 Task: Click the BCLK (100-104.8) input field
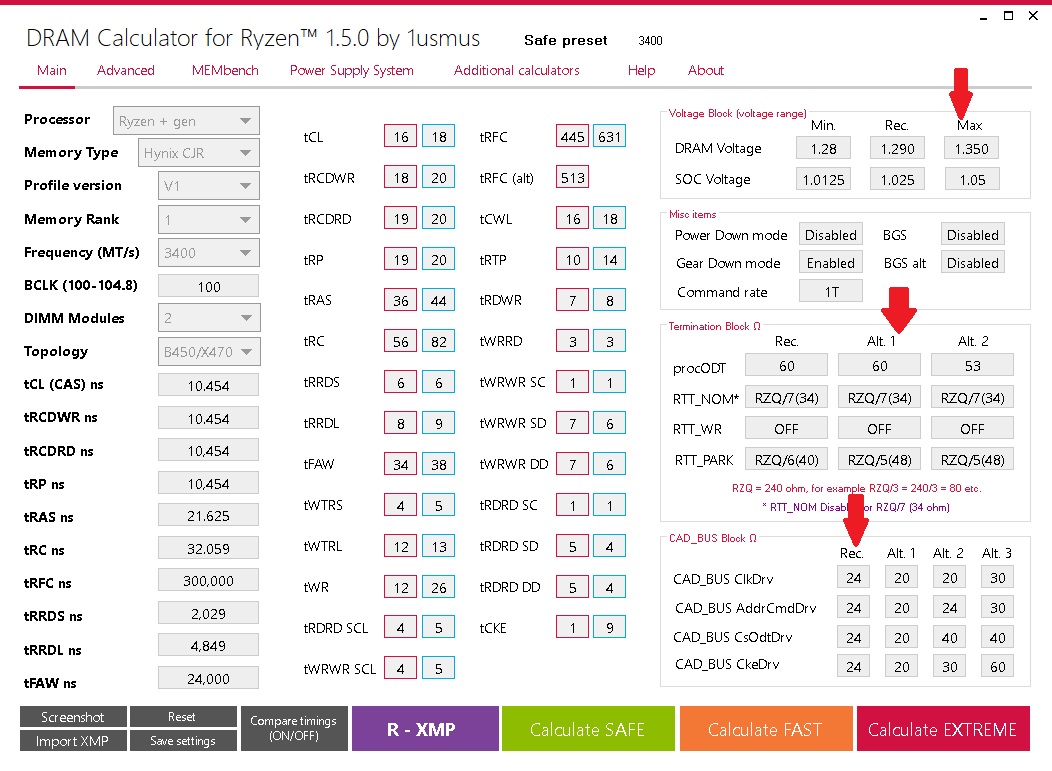point(209,286)
